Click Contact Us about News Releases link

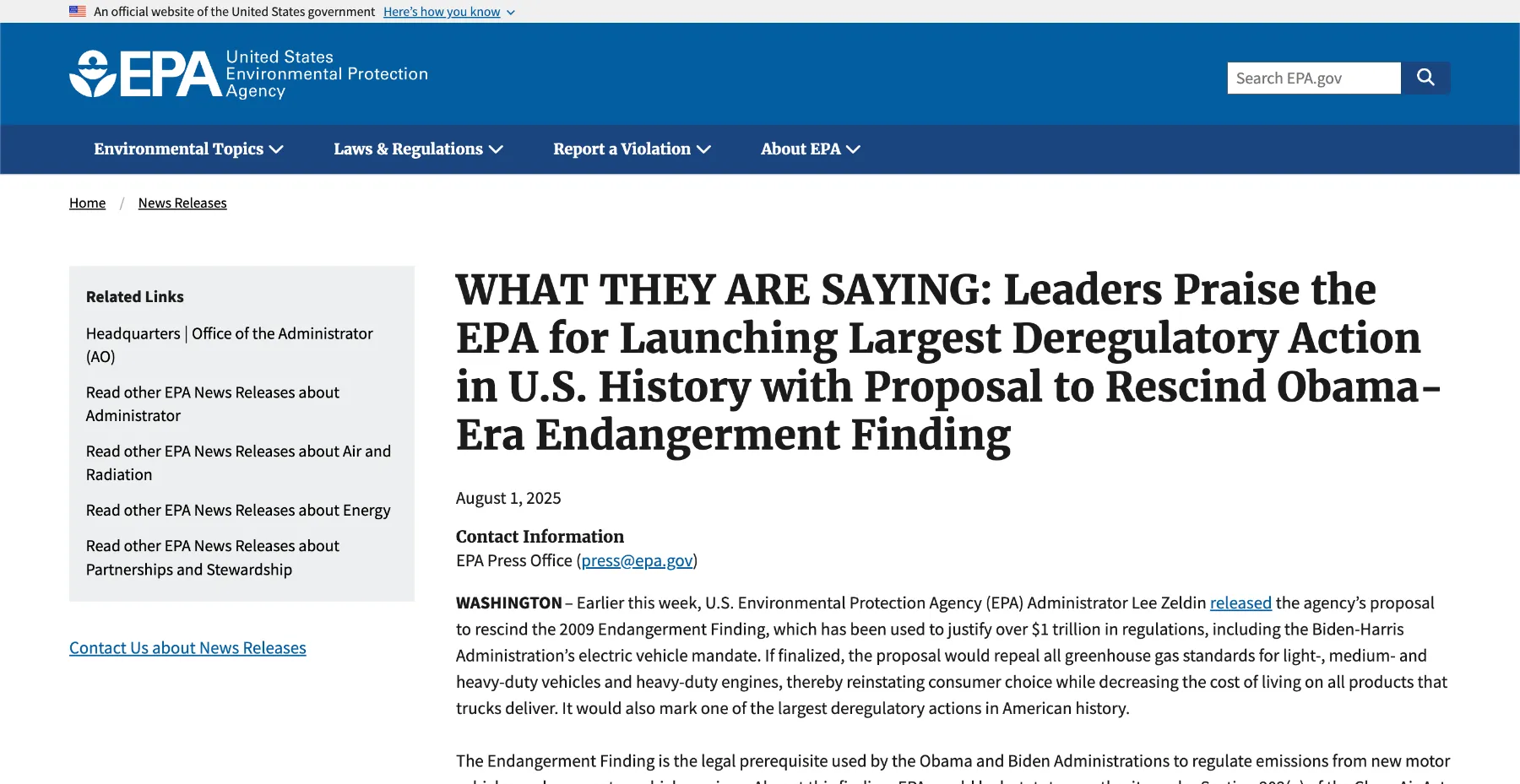[x=187, y=648]
